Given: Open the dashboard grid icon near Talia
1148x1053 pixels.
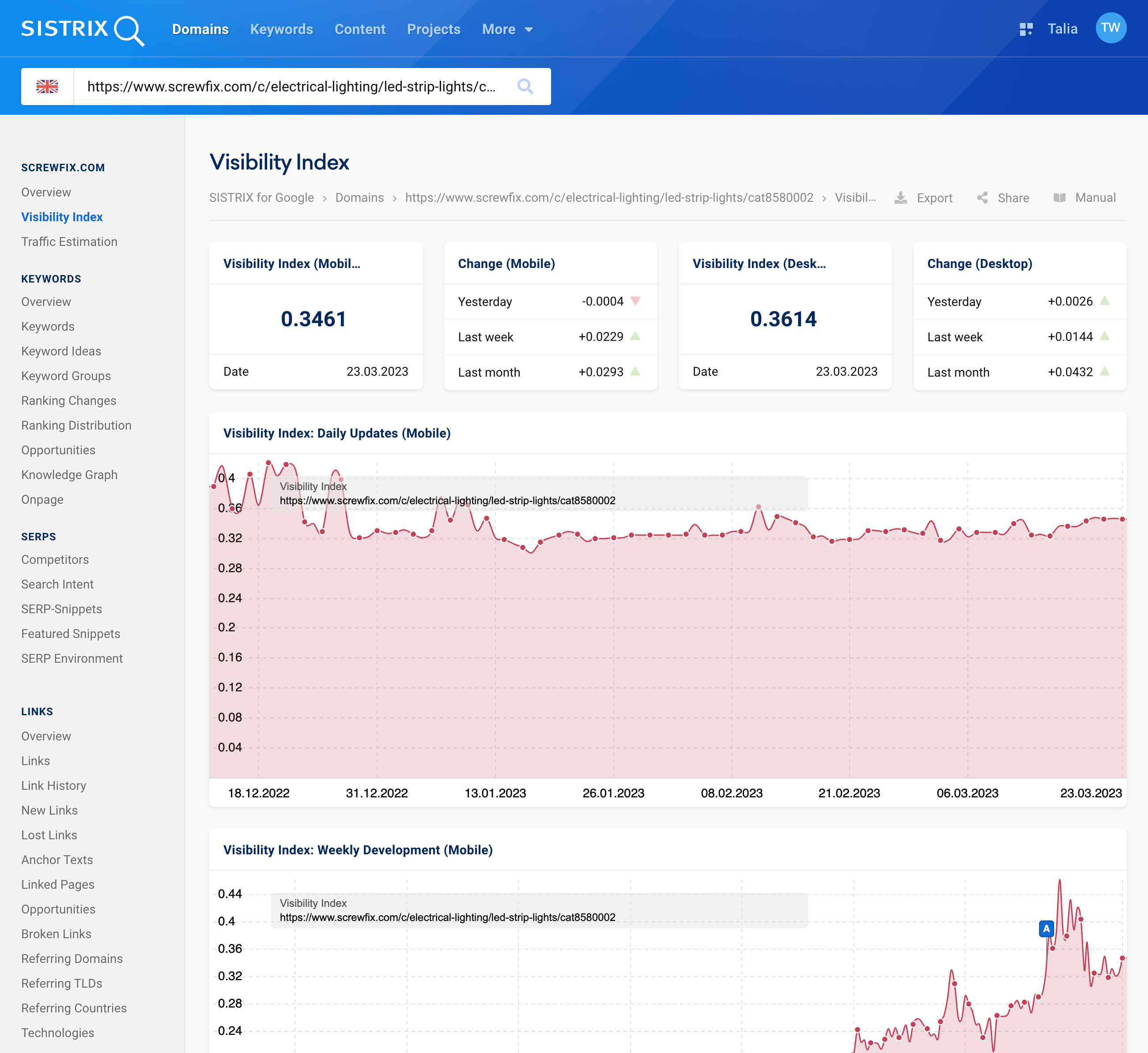Looking at the screenshot, I should [1026, 29].
